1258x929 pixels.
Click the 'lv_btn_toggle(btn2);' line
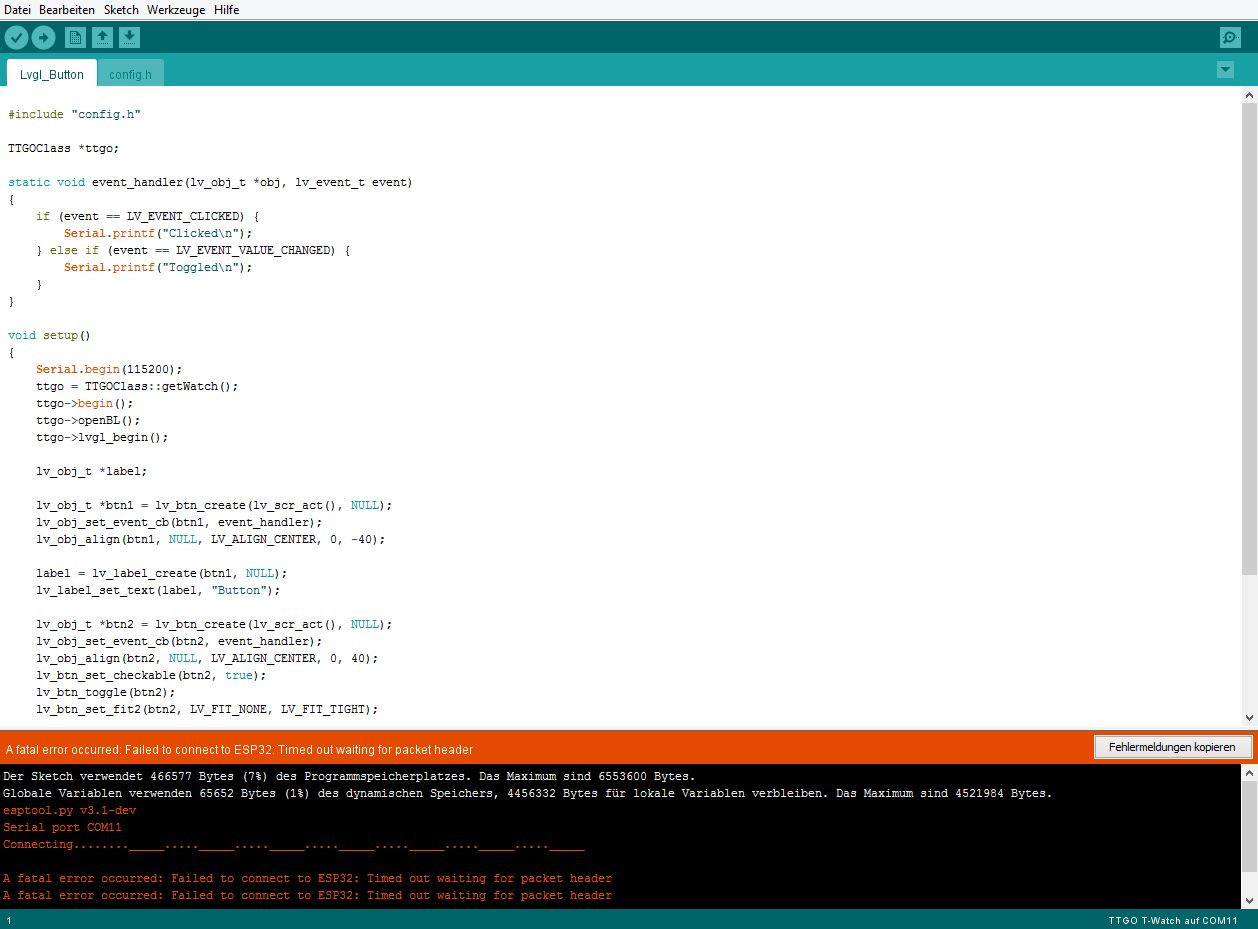tap(105, 692)
